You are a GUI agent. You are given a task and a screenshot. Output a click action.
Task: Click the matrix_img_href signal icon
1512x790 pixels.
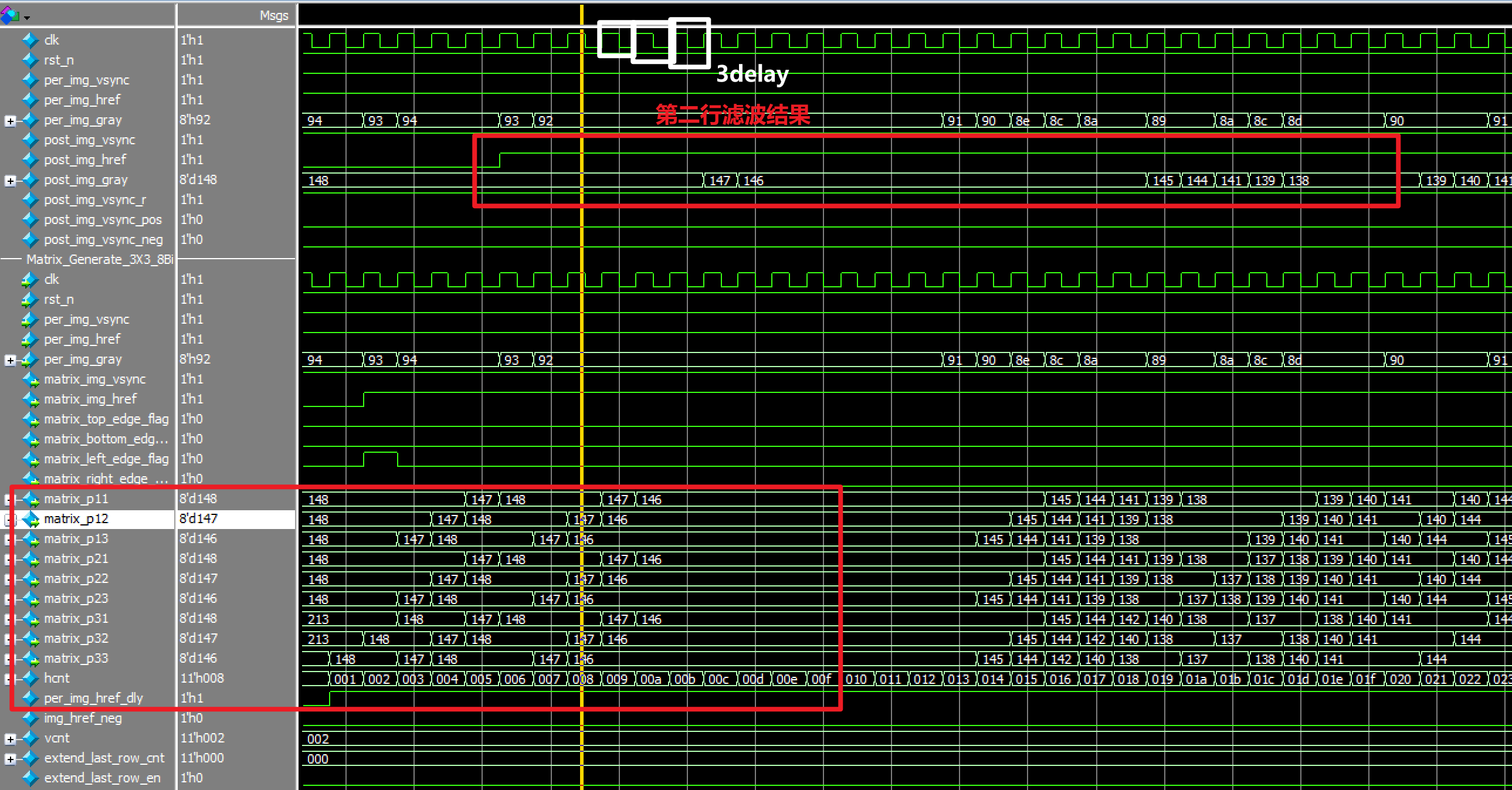pyautogui.click(x=30, y=399)
